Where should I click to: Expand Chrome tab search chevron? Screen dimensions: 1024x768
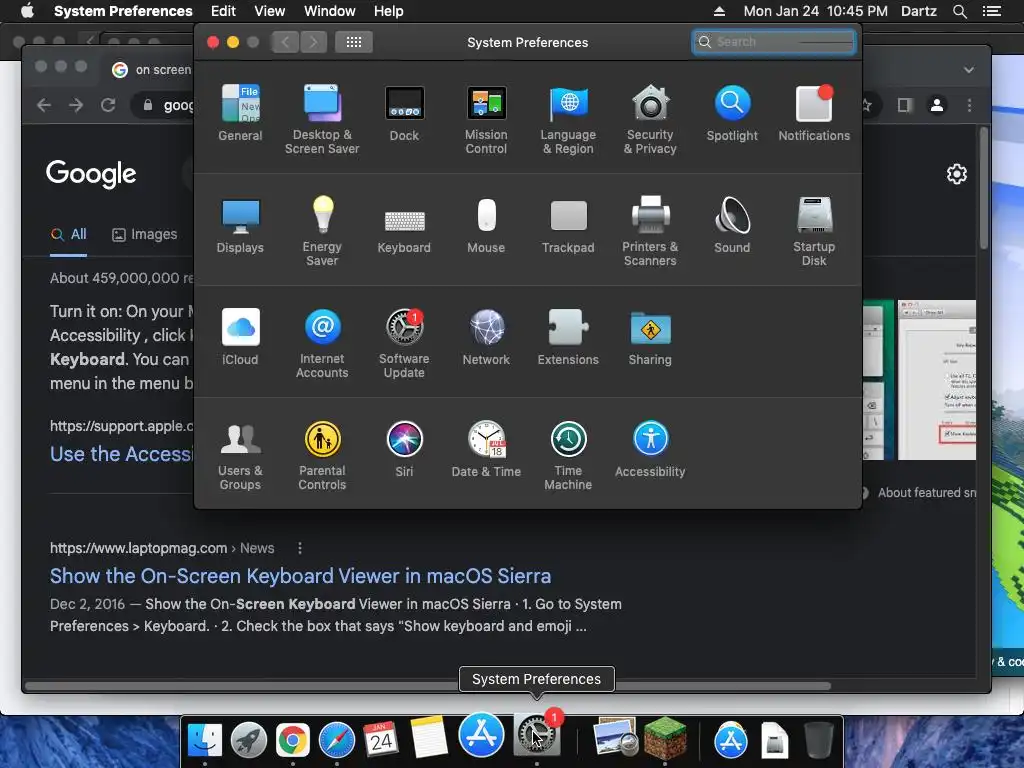pyautogui.click(x=969, y=70)
